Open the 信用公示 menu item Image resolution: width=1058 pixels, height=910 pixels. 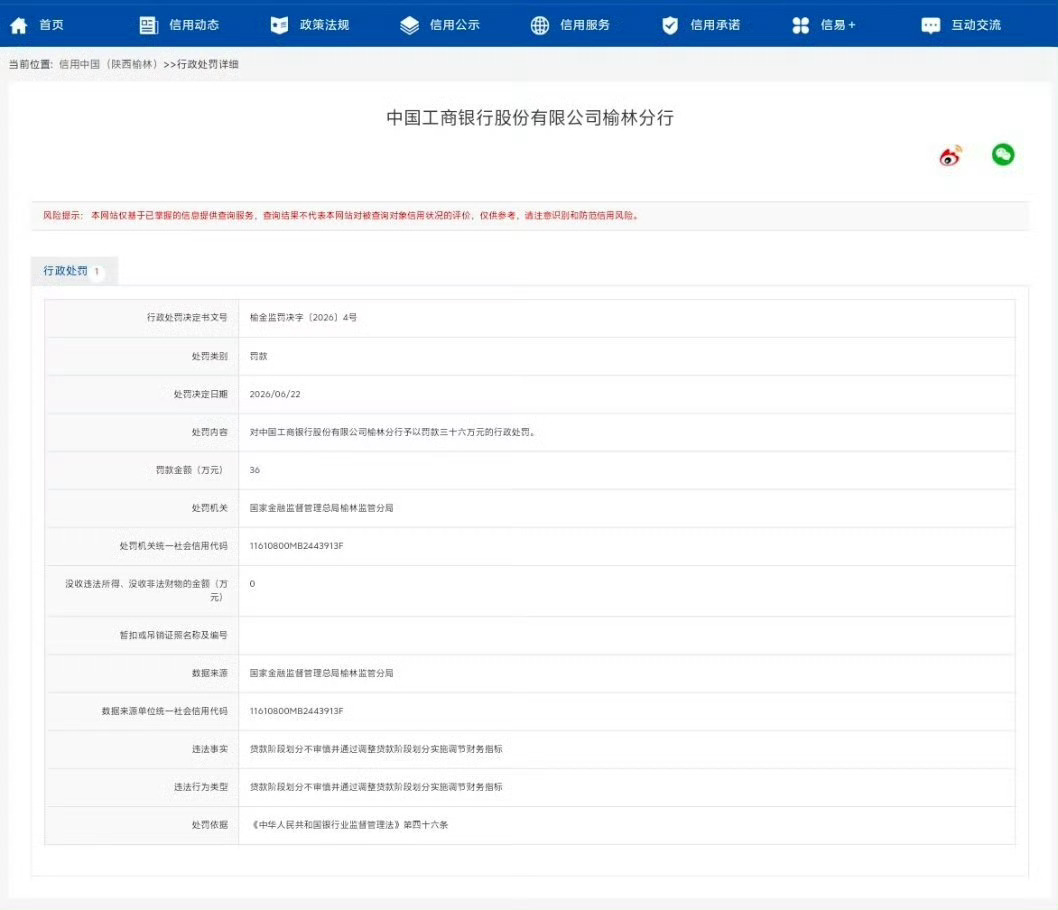point(454,25)
